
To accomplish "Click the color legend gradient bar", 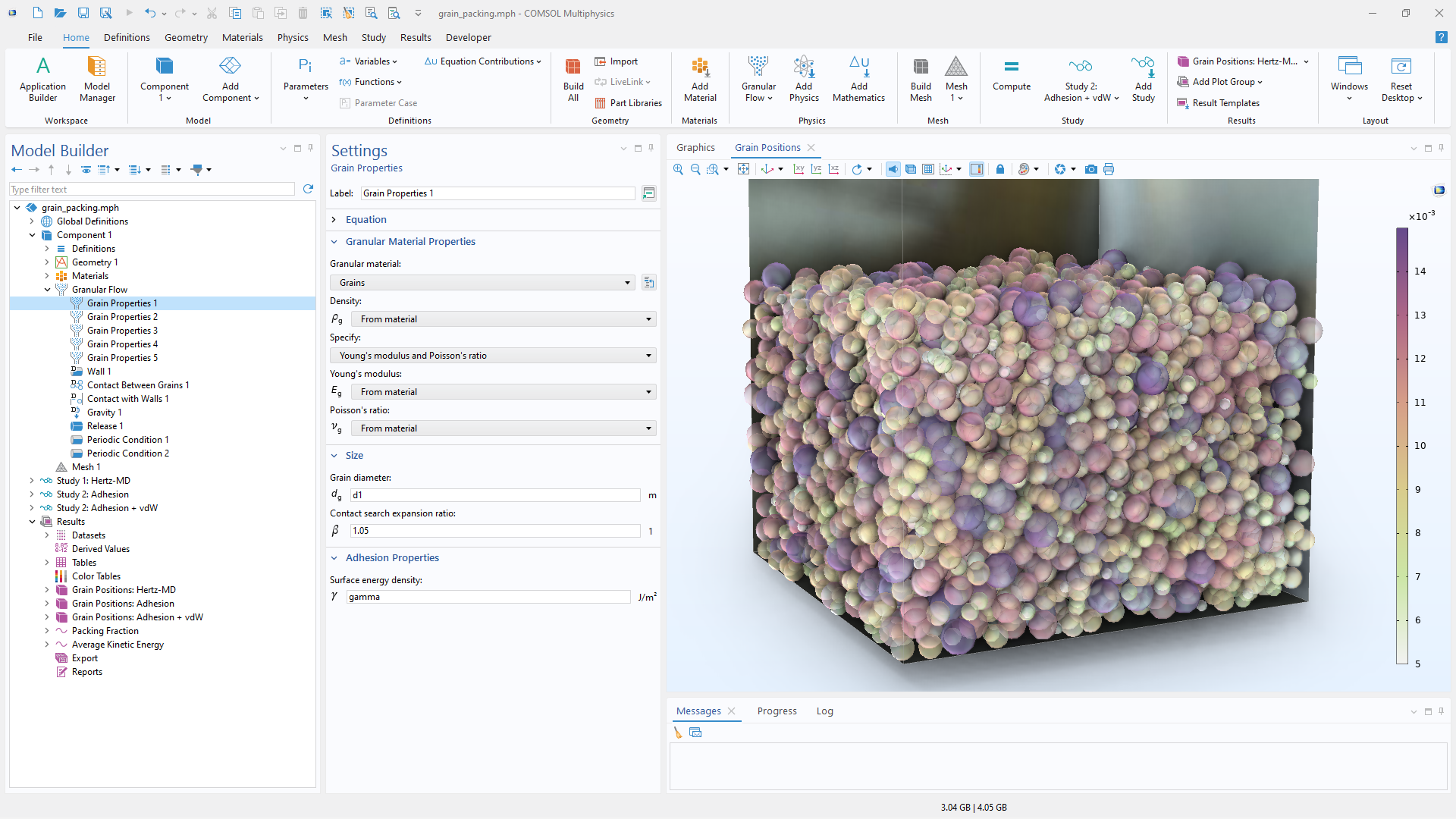I will (1402, 446).
